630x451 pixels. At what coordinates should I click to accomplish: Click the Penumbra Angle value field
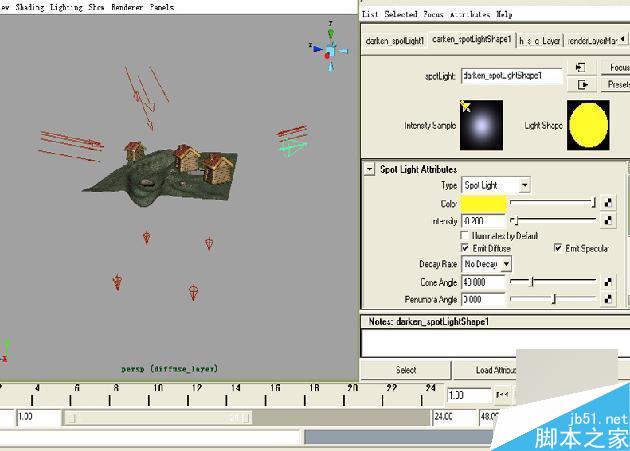(x=483, y=299)
